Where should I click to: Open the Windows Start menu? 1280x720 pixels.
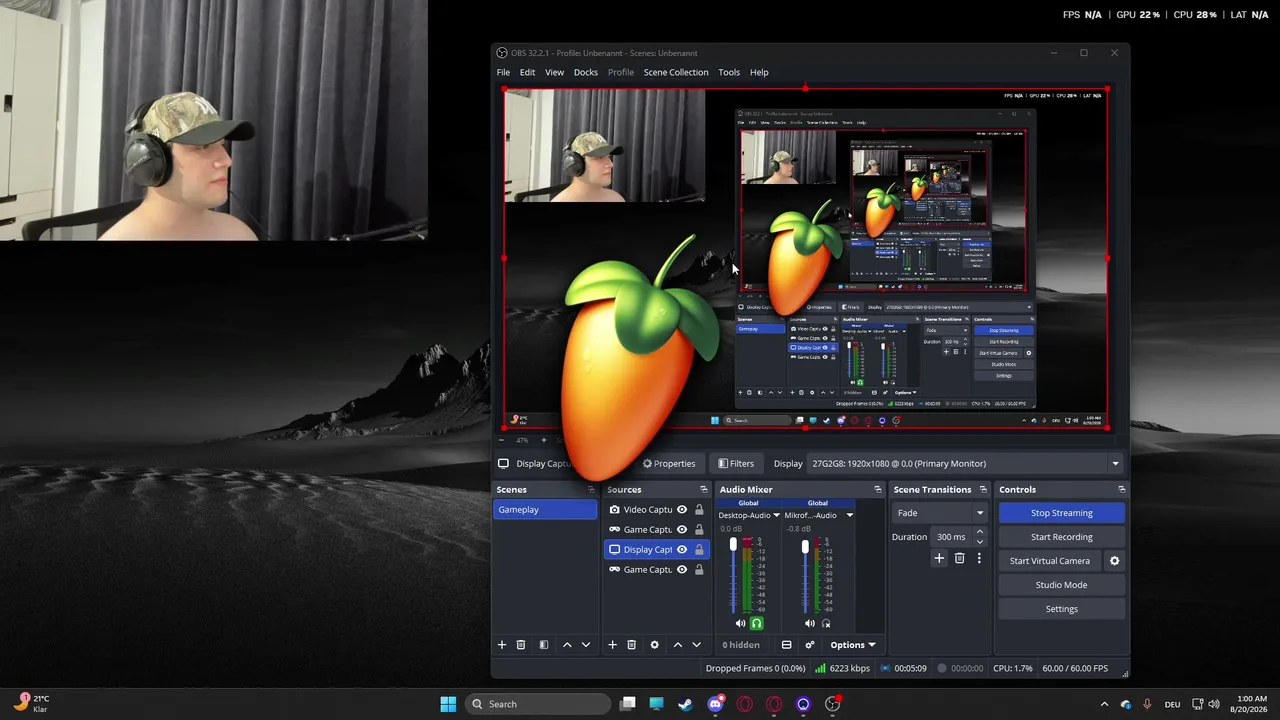click(x=448, y=704)
